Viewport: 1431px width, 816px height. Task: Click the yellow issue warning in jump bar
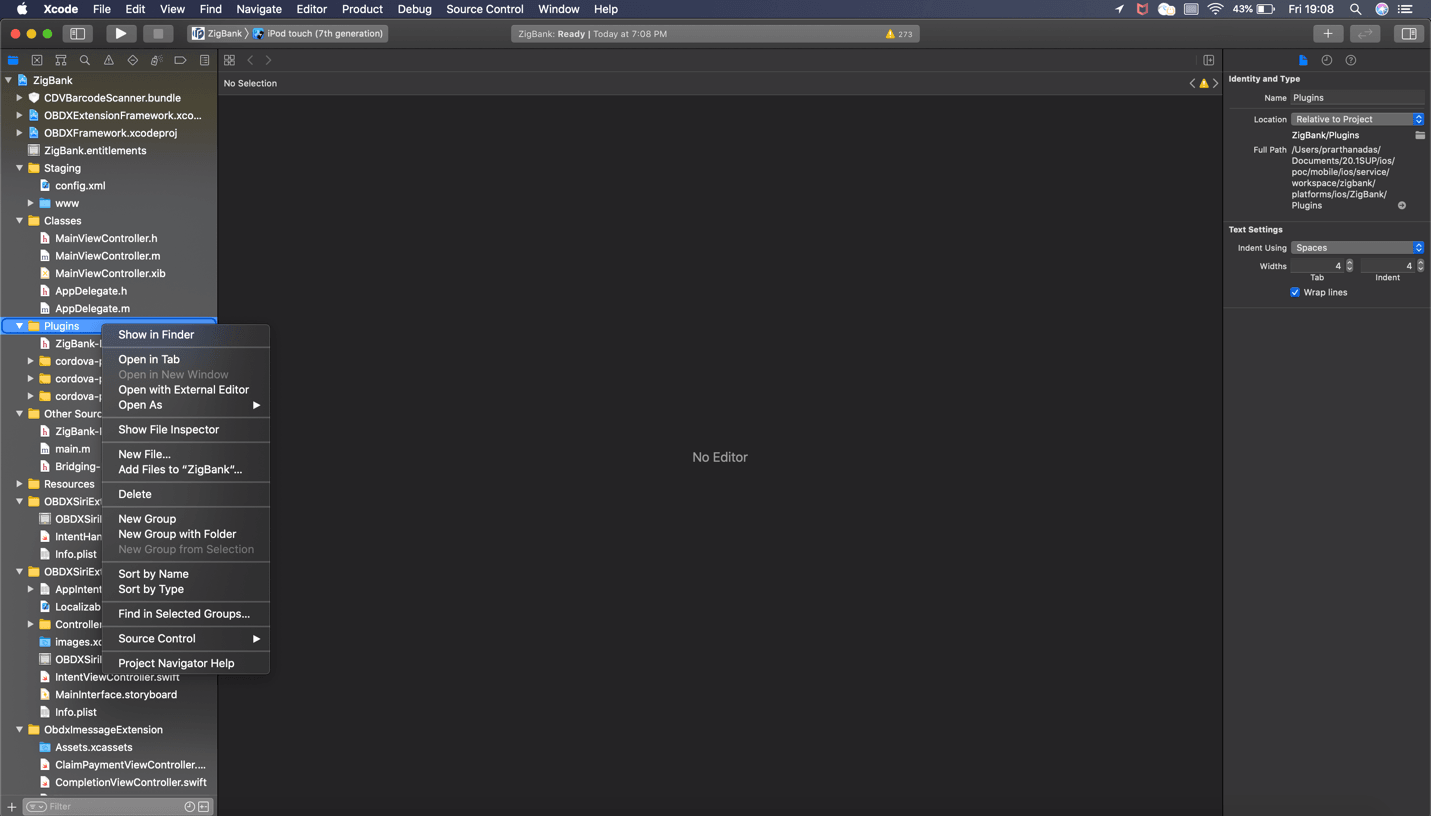pyautogui.click(x=1204, y=84)
